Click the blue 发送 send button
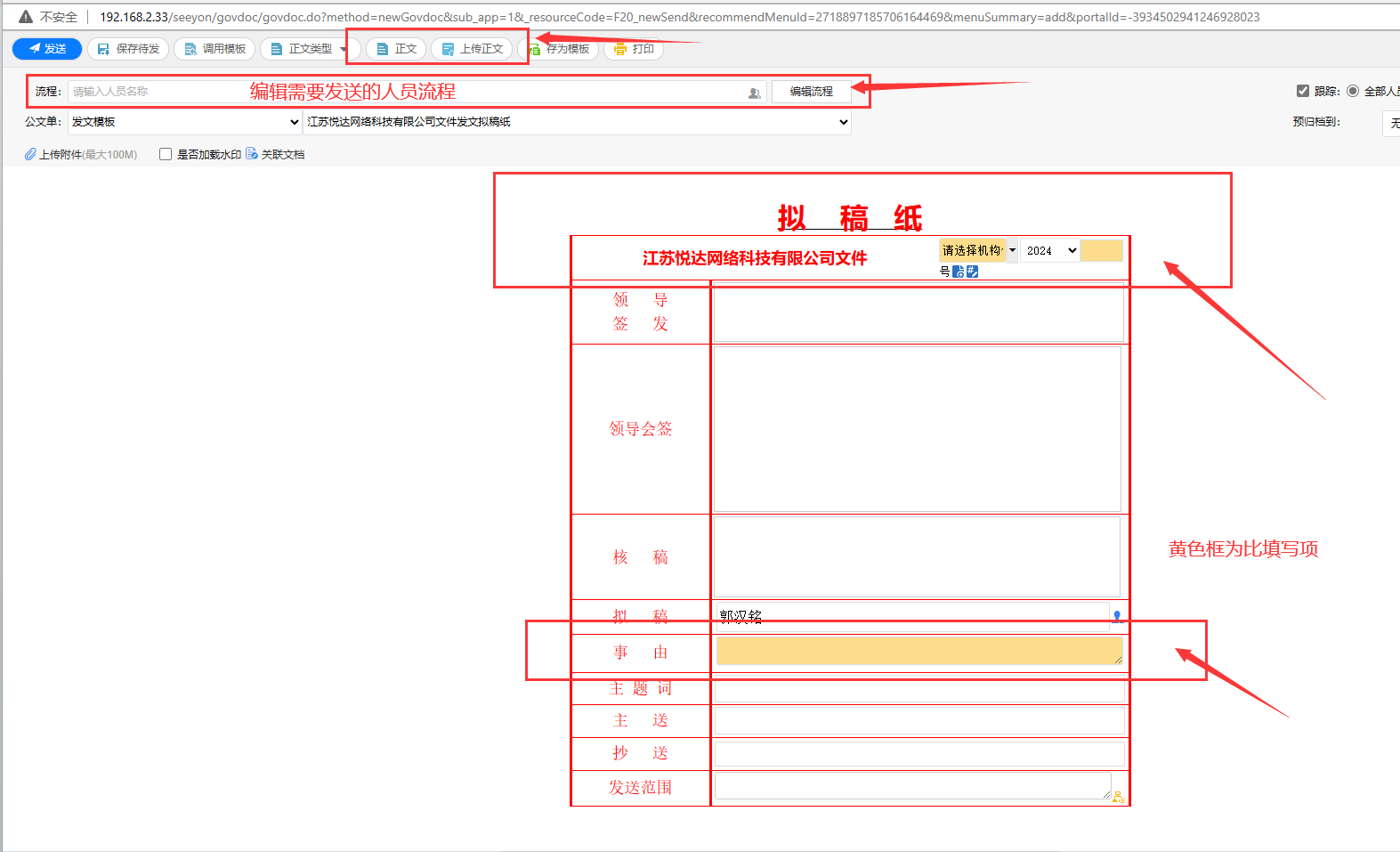Image resolution: width=1400 pixels, height=852 pixels. (47, 49)
